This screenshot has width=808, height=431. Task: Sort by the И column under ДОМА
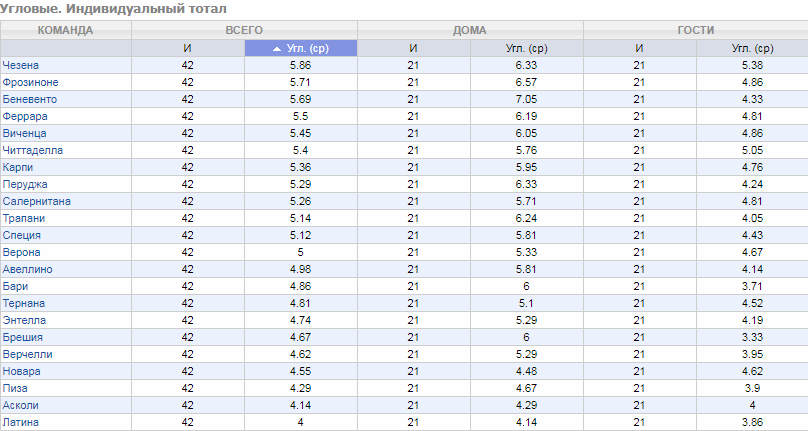pyautogui.click(x=413, y=48)
